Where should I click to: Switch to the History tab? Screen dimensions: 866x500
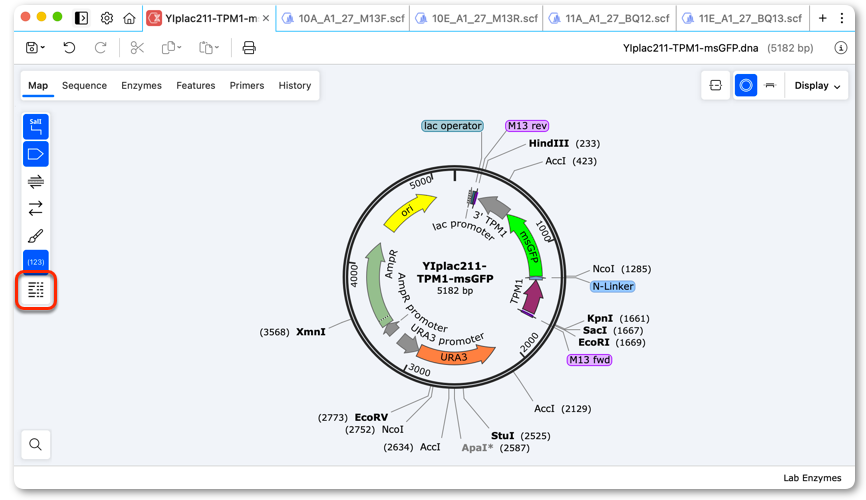pyautogui.click(x=295, y=86)
